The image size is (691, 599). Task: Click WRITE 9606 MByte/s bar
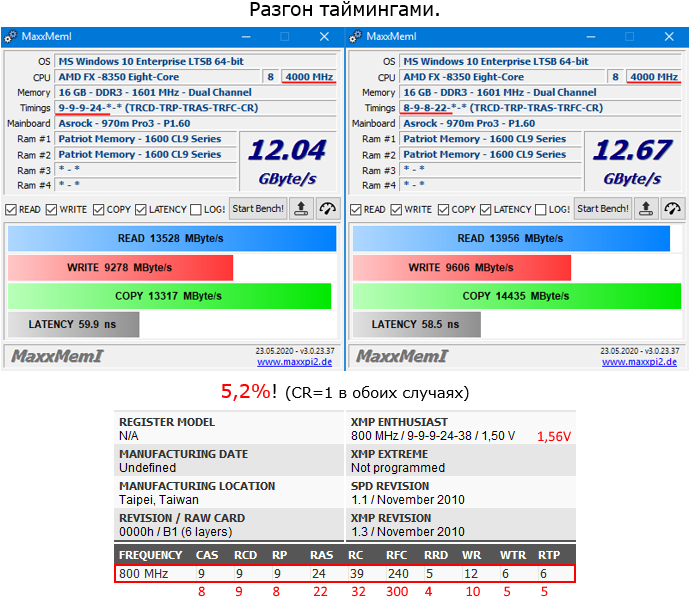pos(462,268)
